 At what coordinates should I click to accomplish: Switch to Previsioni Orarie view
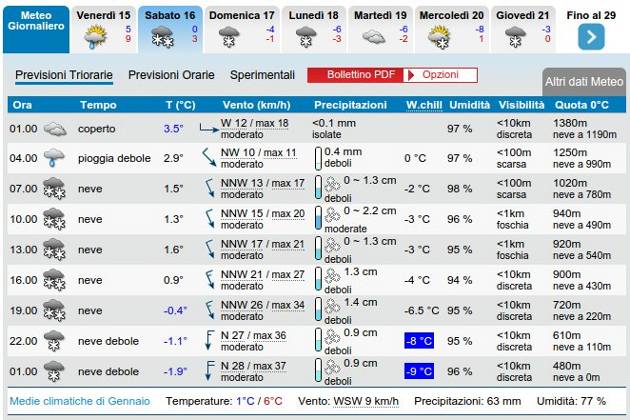click(170, 75)
